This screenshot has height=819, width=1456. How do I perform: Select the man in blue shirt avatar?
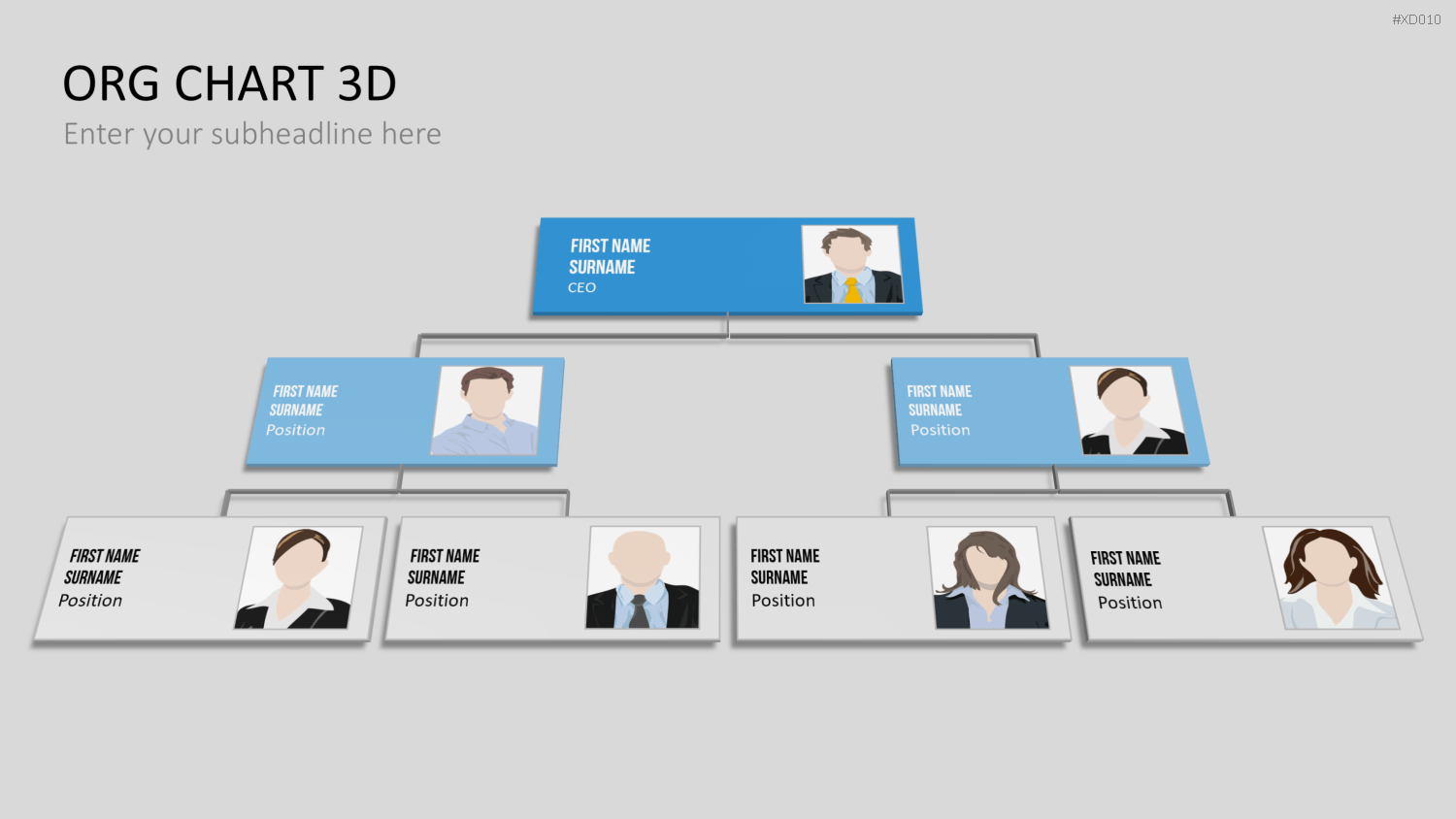click(x=486, y=410)
